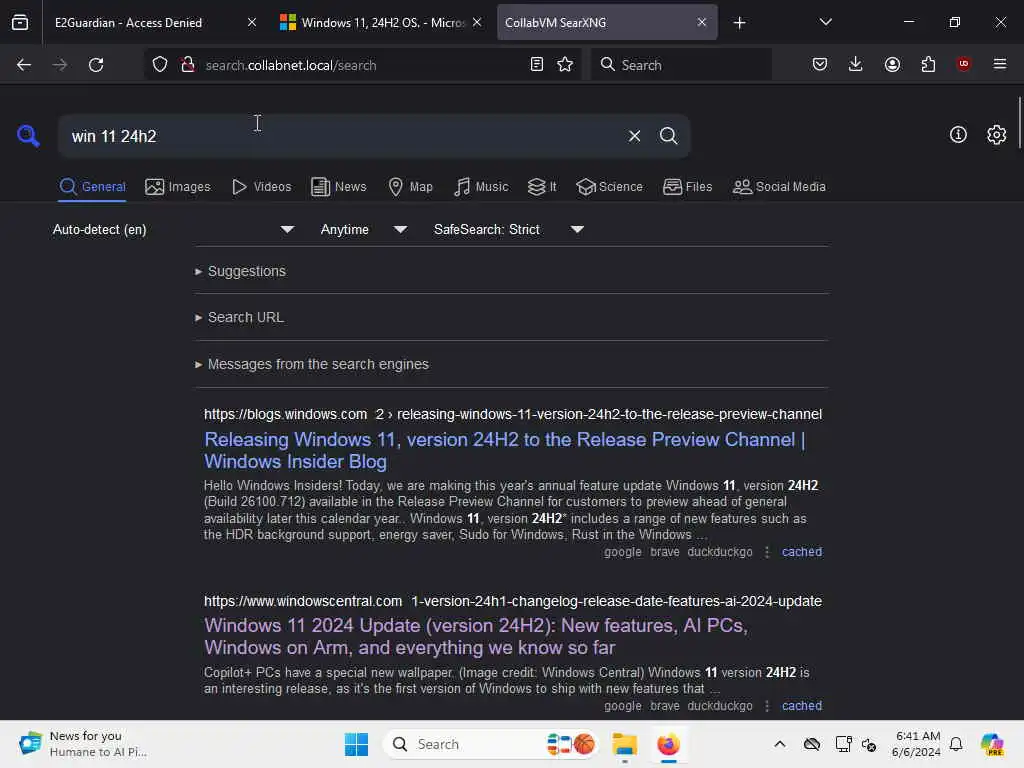
Task: Open www.windowscentral.com URL link
Action: pos(513,601)
